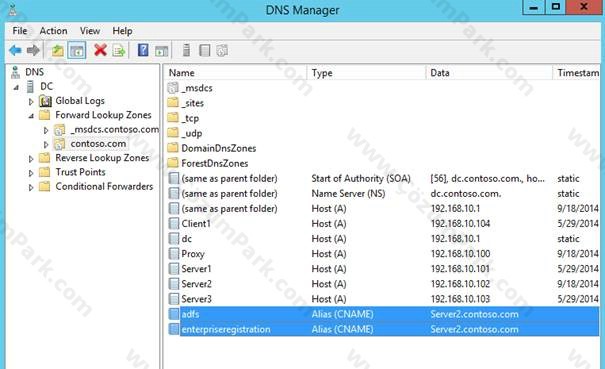Select the Server2 host record
This screenshot has height=369, width=605.
(384, 284)
